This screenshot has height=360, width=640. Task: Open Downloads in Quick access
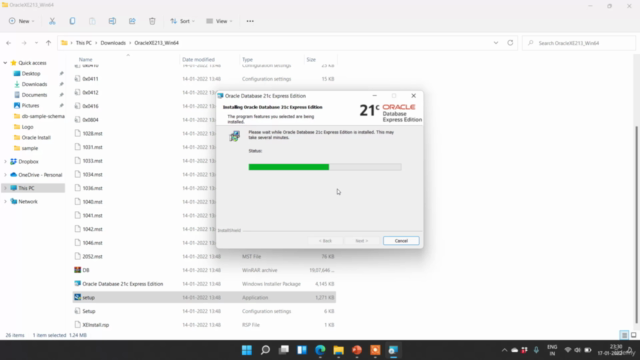(x=34, y=84)
